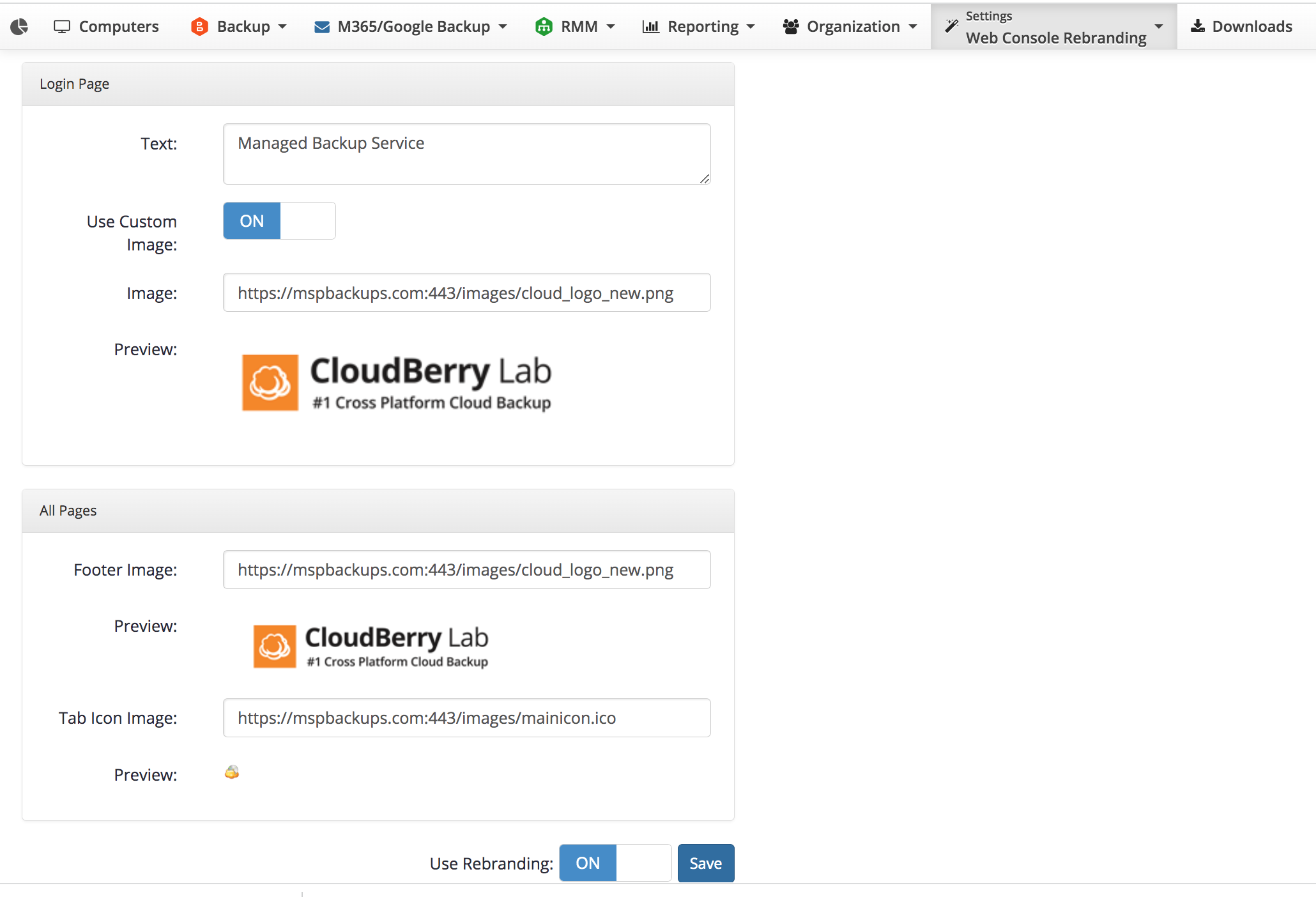Expand the M365/Google Backup dropdown arrow
Viewport: 1316px width, 897px height.
(503, 27)
